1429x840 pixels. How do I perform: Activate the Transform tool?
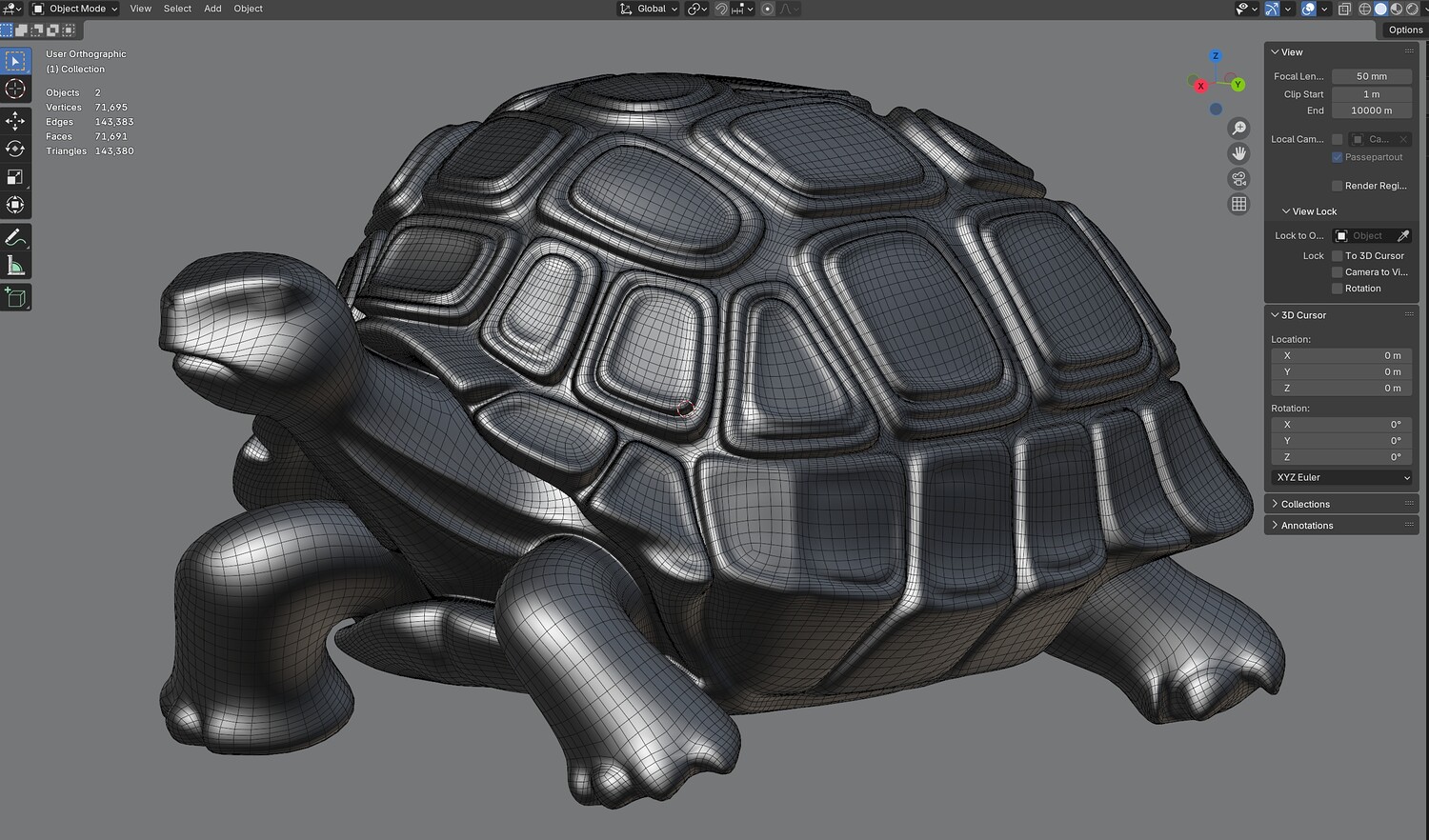click(x=15, y=205)
